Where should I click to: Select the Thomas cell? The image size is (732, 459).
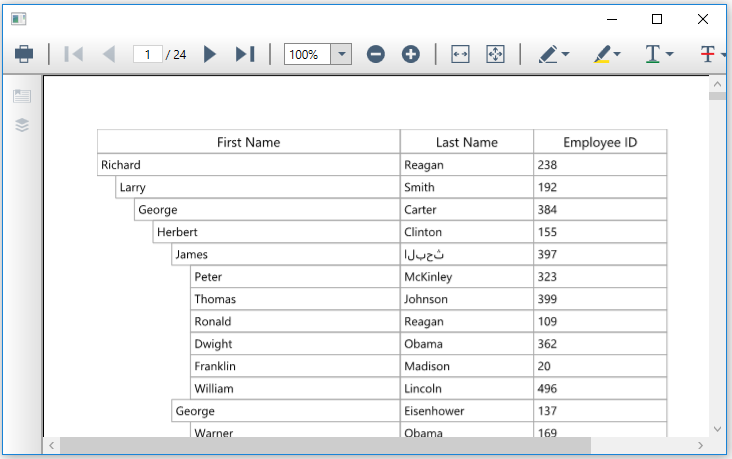point(295,299)
